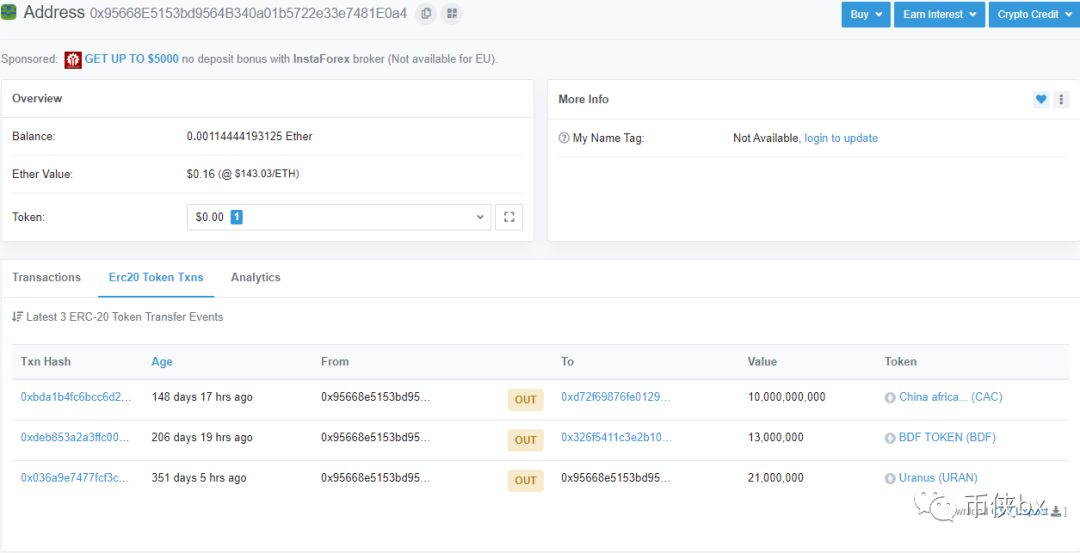Expand token holdings fullscreen icon
This screenshot has height=553, width=1080.
509,217
